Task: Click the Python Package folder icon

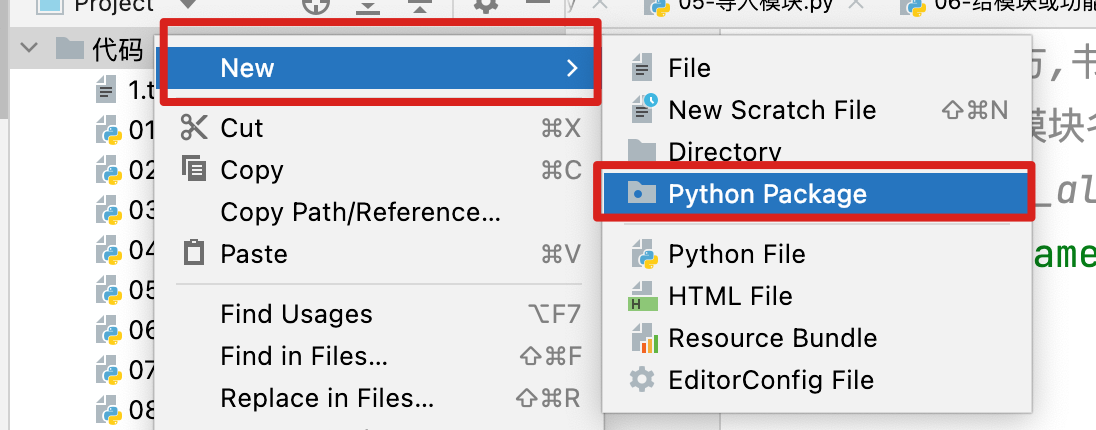Action: (641, 193)
